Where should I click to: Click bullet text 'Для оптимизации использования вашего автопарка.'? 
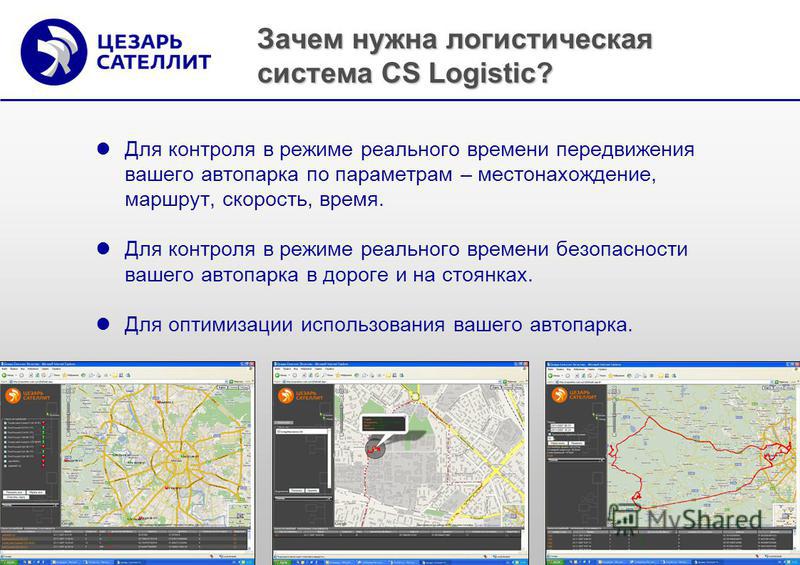(x=379, y=325)
